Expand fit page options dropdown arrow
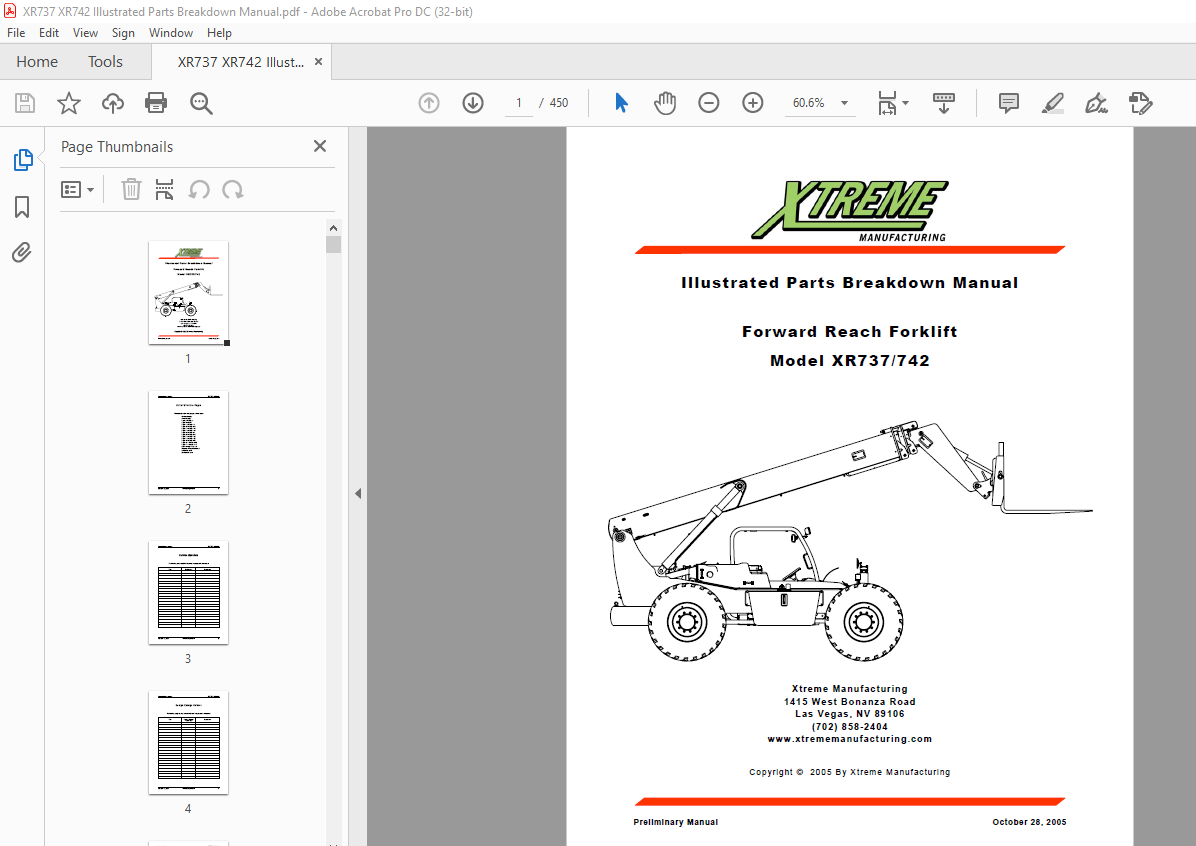 (x=905, y=103)
